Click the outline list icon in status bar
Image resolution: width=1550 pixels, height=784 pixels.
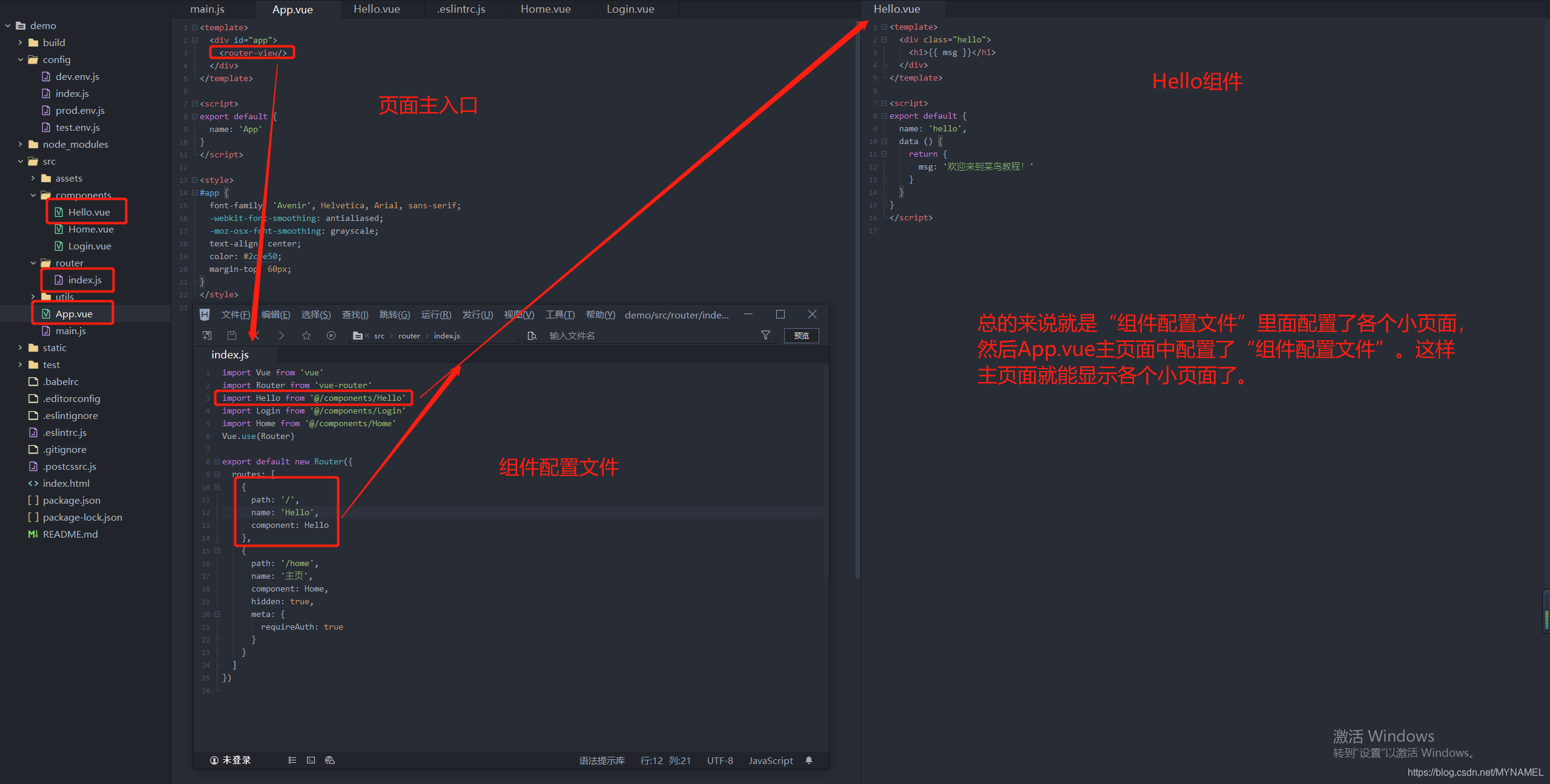coord(292,760)
